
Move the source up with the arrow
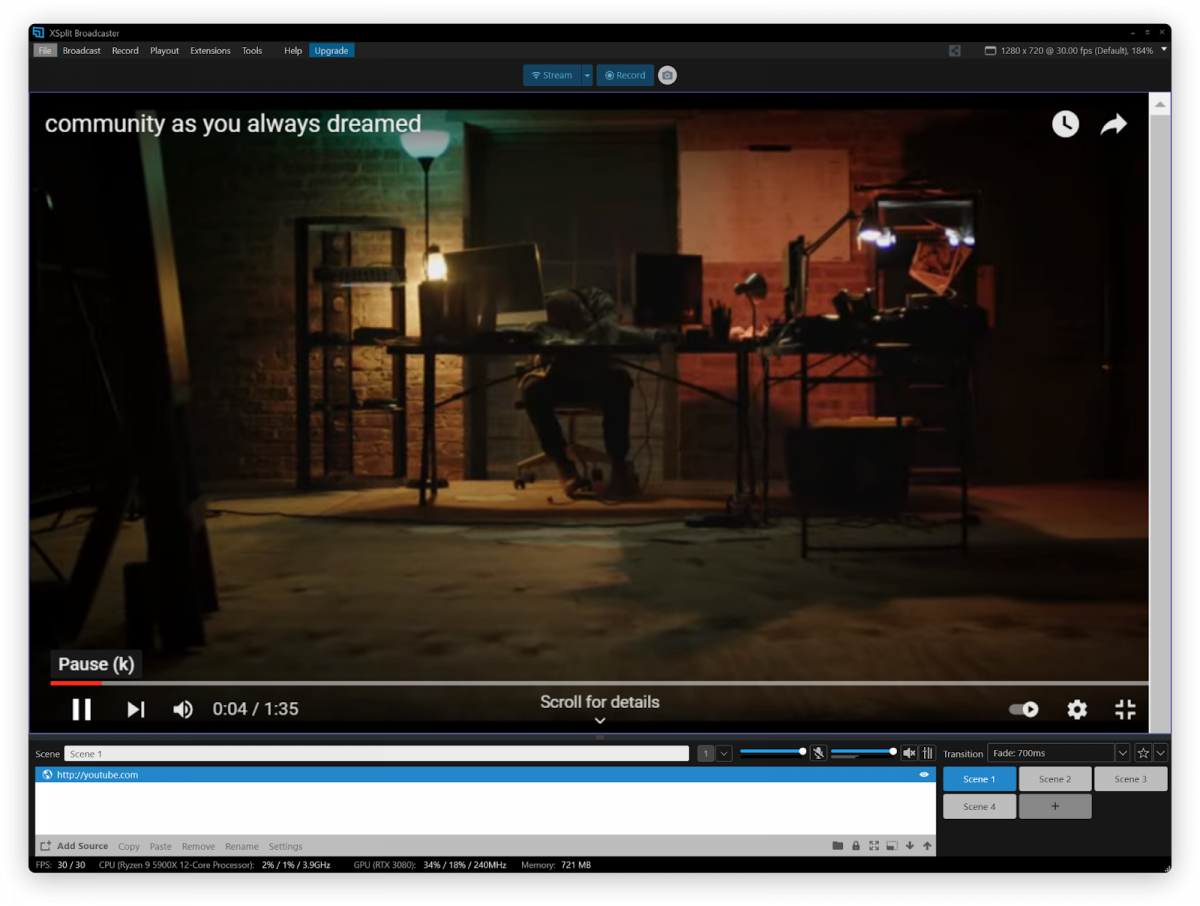click(928, 846)
